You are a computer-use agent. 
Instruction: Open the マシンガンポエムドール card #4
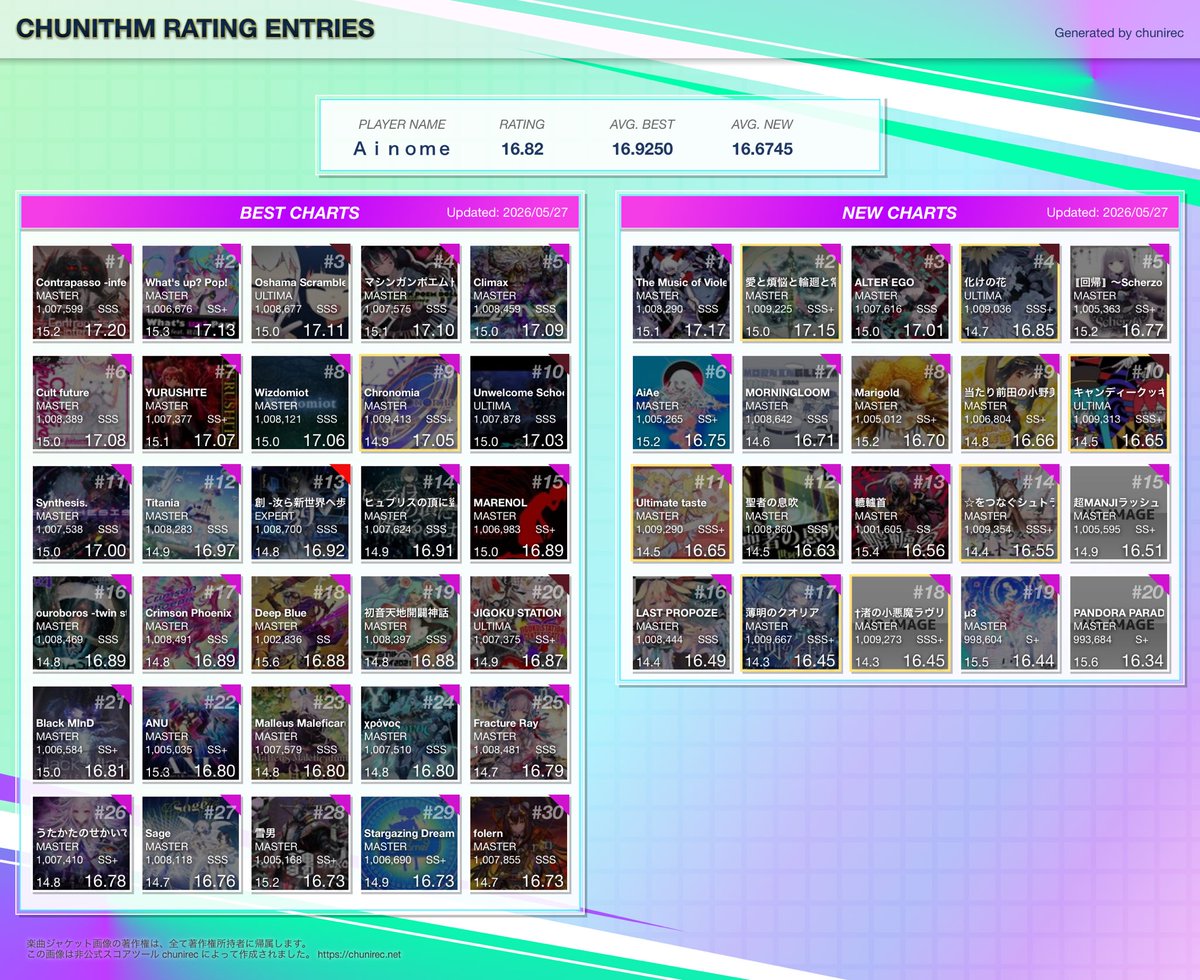410,293
